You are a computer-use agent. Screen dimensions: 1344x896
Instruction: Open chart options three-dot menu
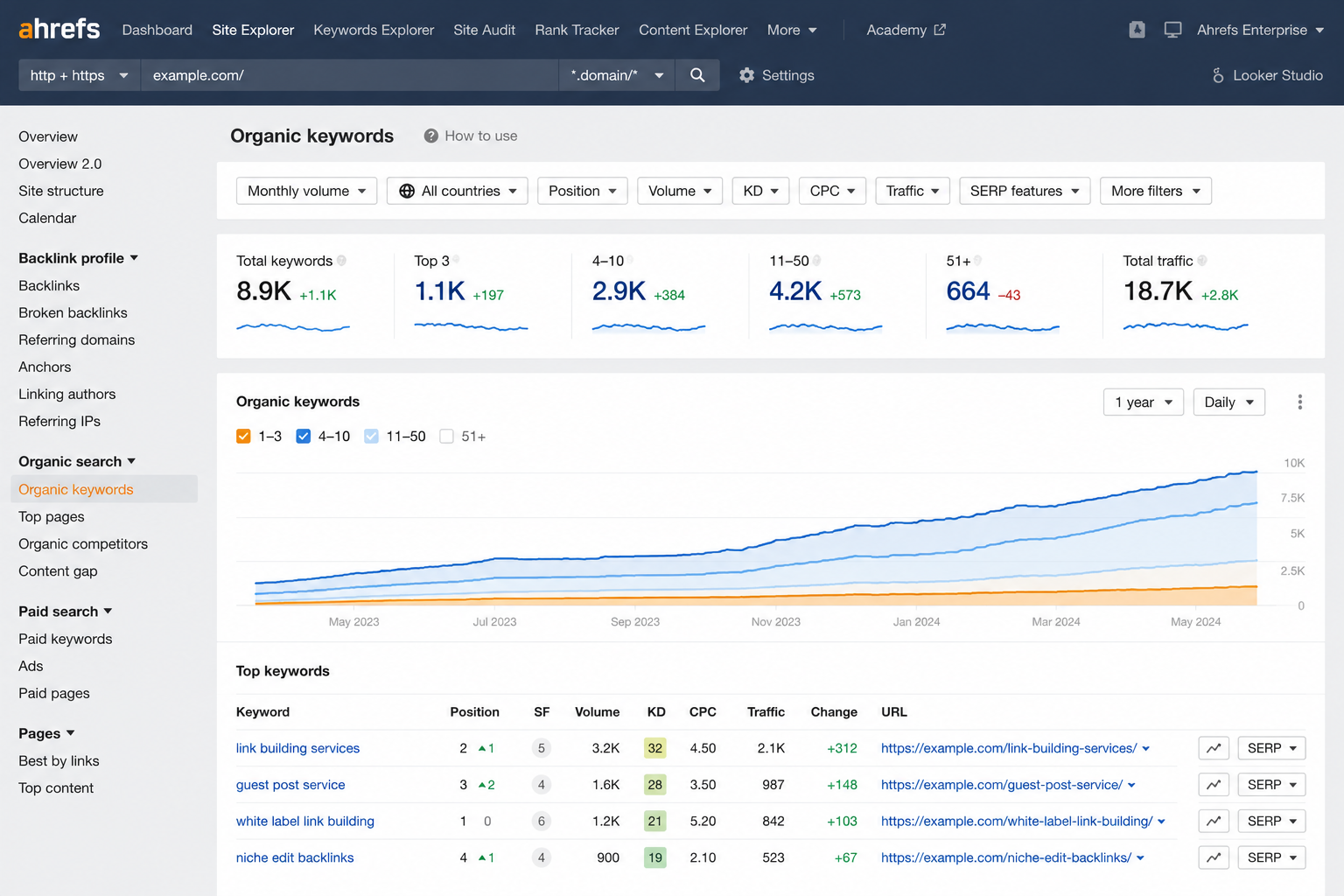[1299, 402]
